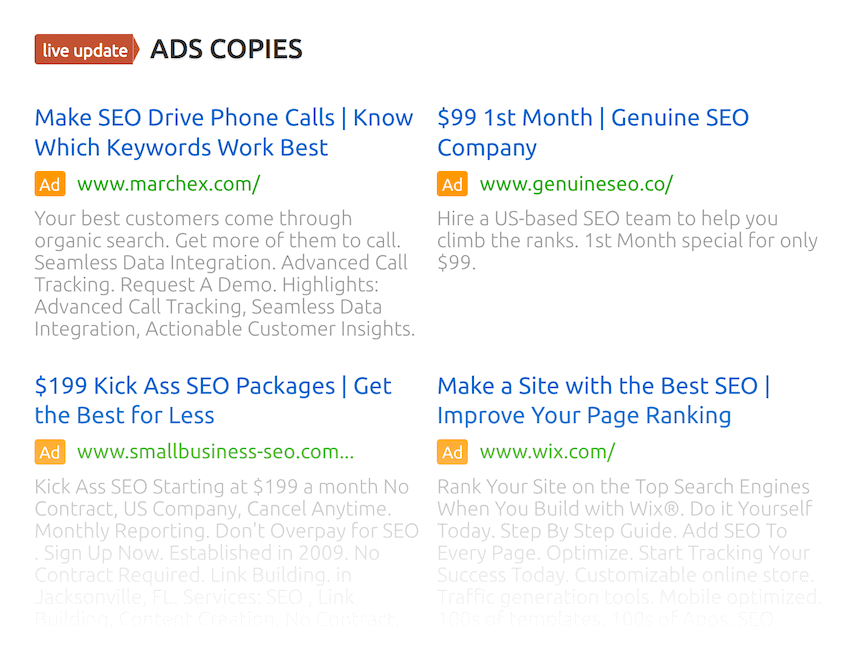860x648 pixels.
Task: Open the $99 1st Month Genuine SEO headline
Action: pyautogui.click(x=593, y=133)
